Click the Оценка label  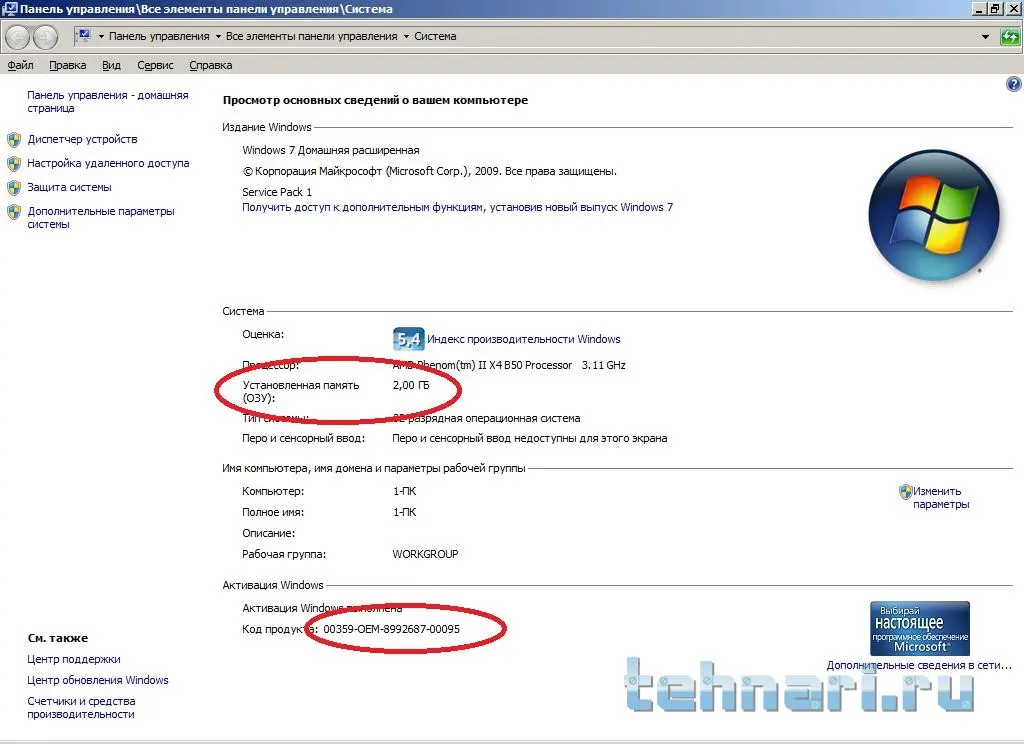point(263,334)
